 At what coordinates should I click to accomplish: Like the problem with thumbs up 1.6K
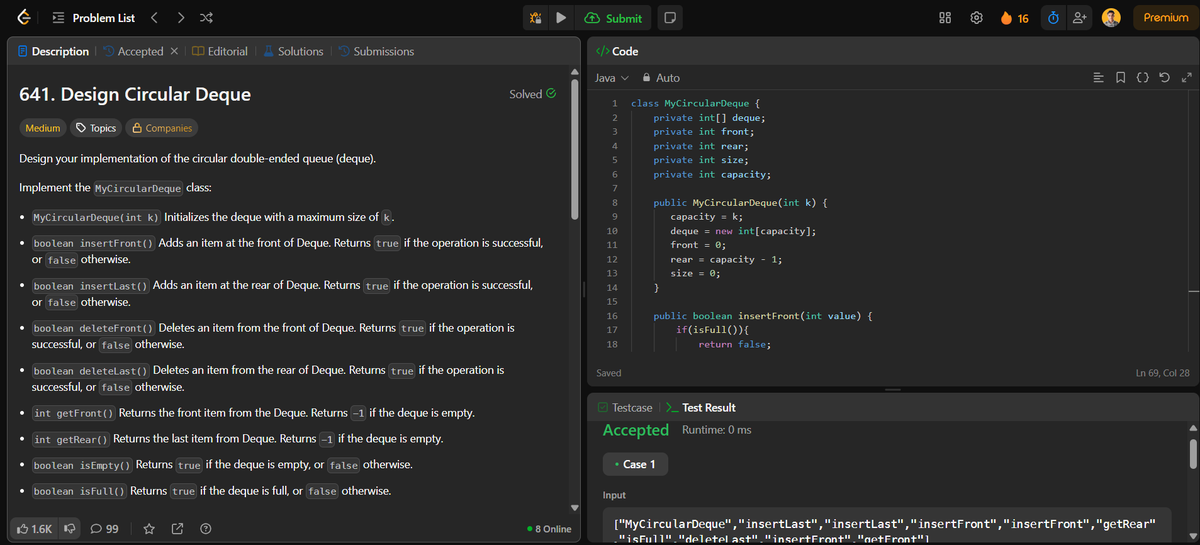click(35, 528)
